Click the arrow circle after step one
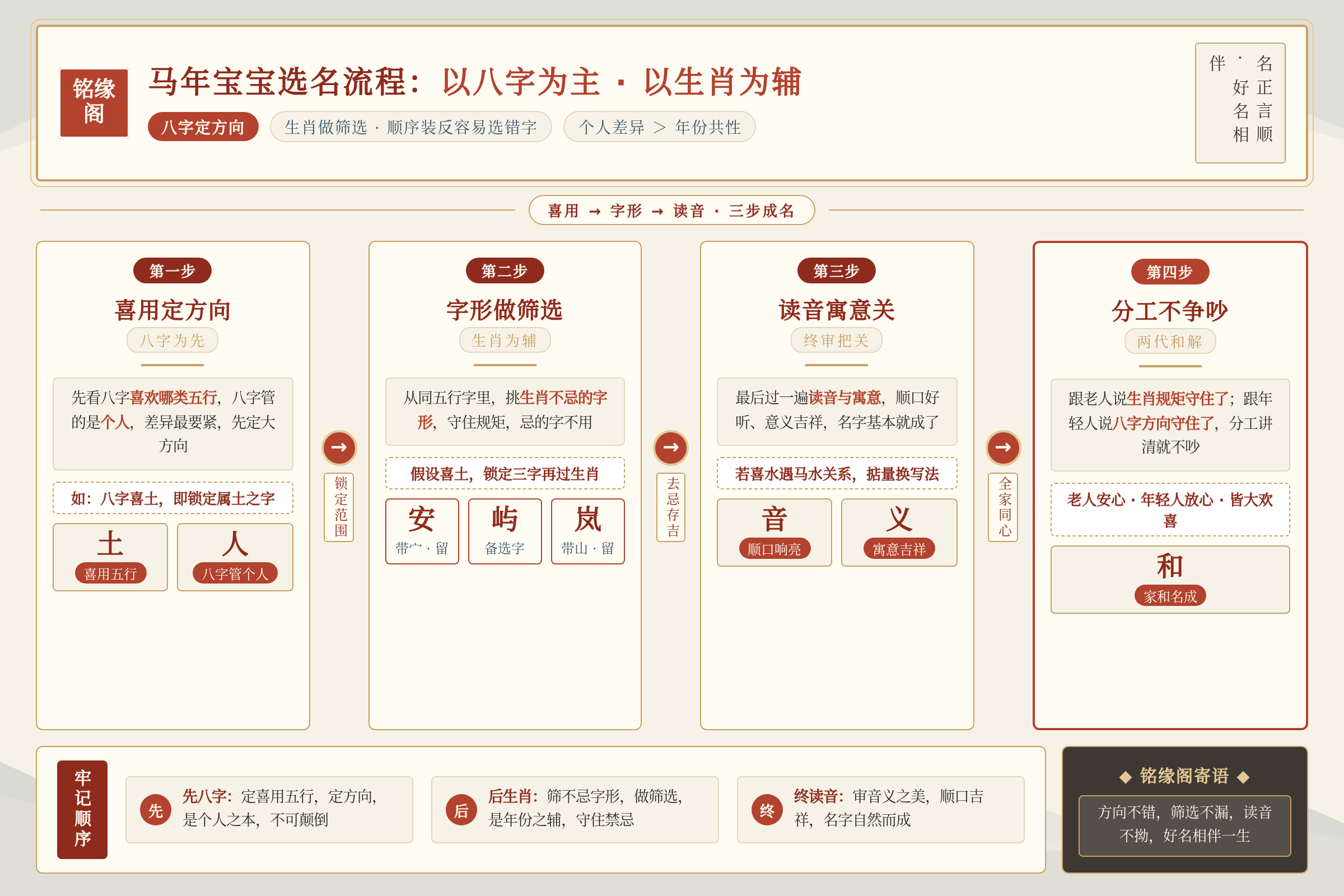1344x896 pixels. tap(339, 447)
